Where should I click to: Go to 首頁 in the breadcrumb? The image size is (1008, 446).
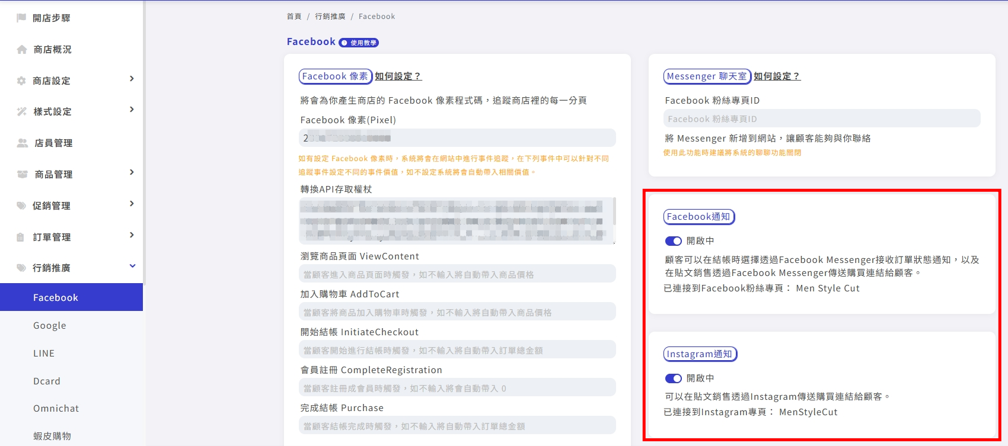[294, 16]
